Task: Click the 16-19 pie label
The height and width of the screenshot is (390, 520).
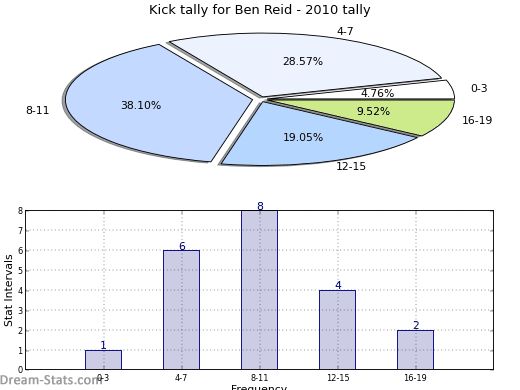Action: pyautogui.click(x=477, y=120)
